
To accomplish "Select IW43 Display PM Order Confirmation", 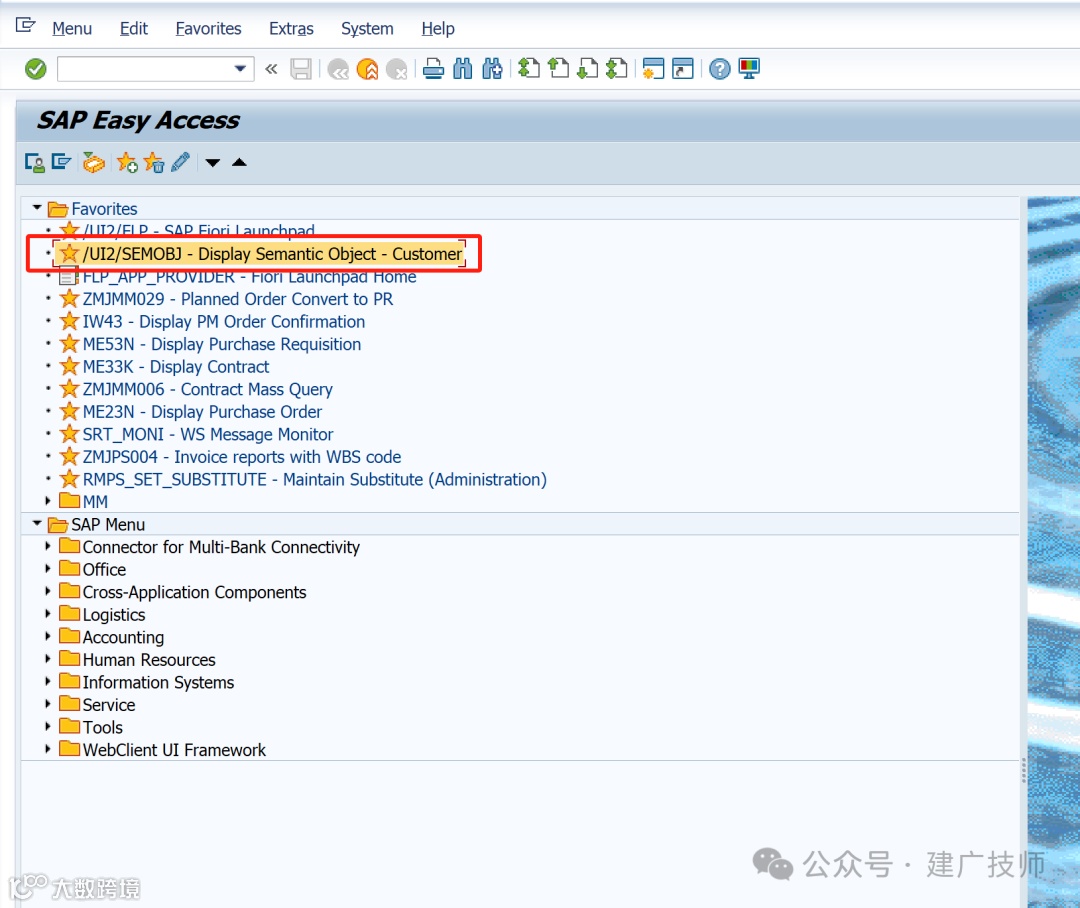I will [224, 322].
